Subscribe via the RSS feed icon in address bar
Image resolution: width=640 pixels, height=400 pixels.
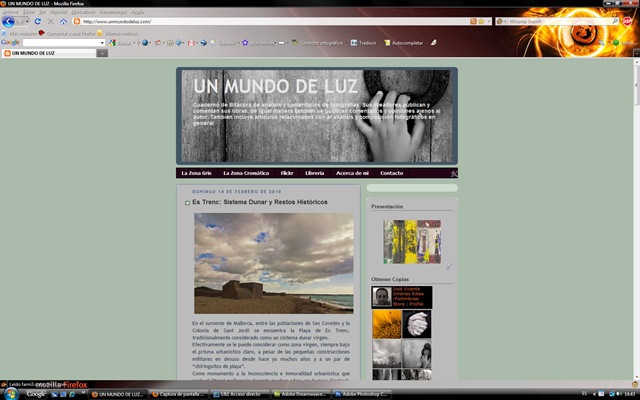tap(473, 21)
